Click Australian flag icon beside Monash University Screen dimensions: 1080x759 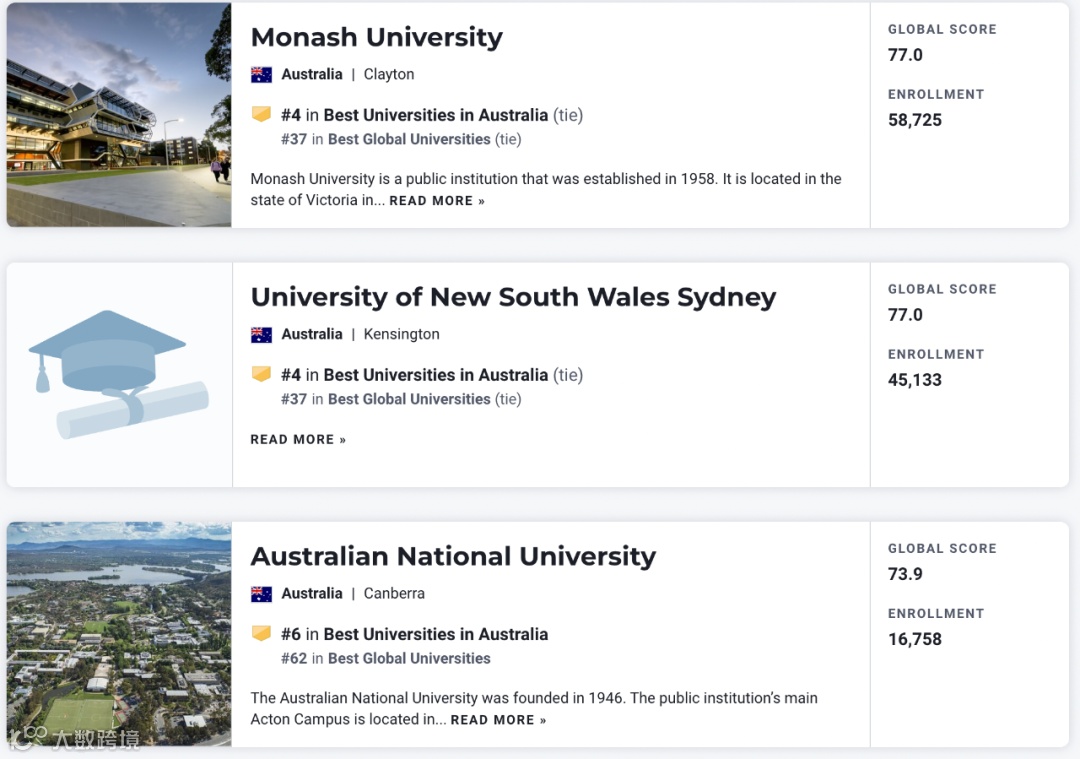coord(261,74)
